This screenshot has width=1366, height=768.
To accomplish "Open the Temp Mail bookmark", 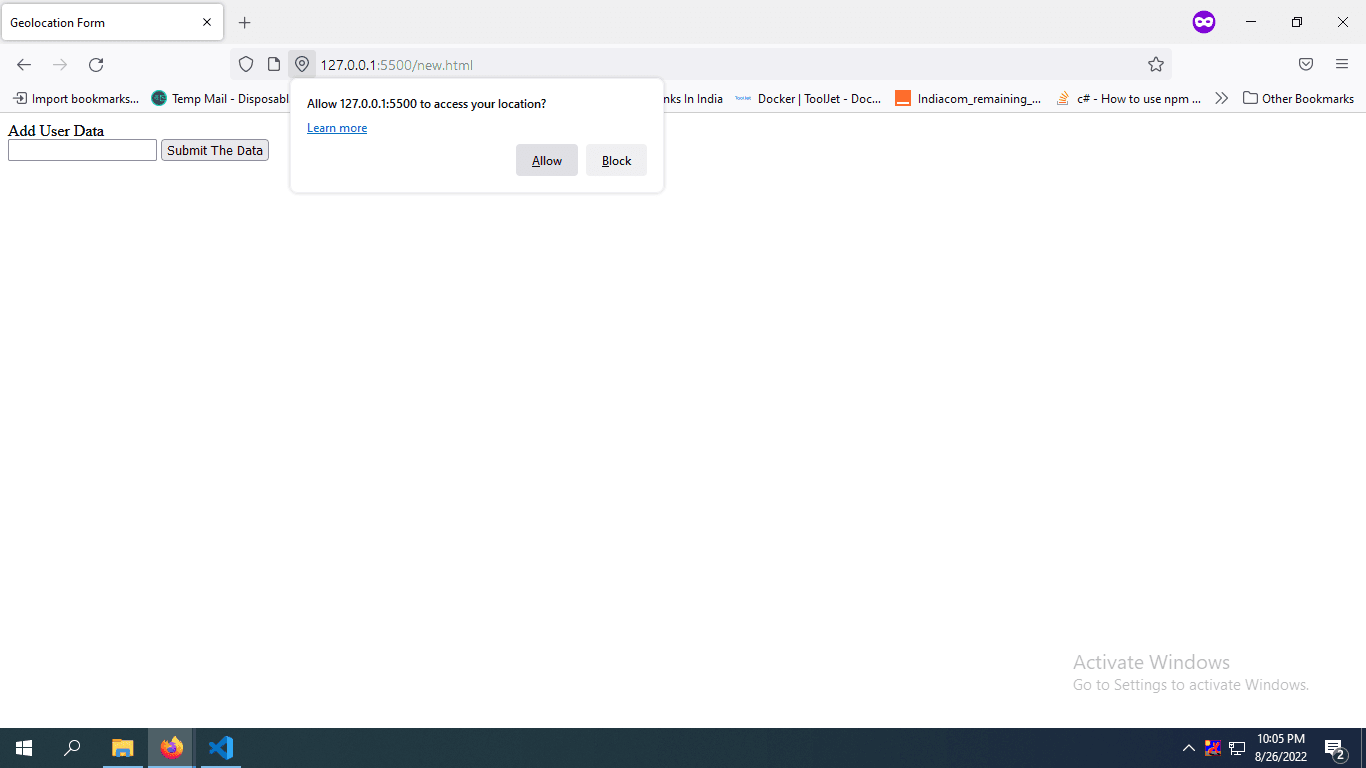I will pos(220,99).
